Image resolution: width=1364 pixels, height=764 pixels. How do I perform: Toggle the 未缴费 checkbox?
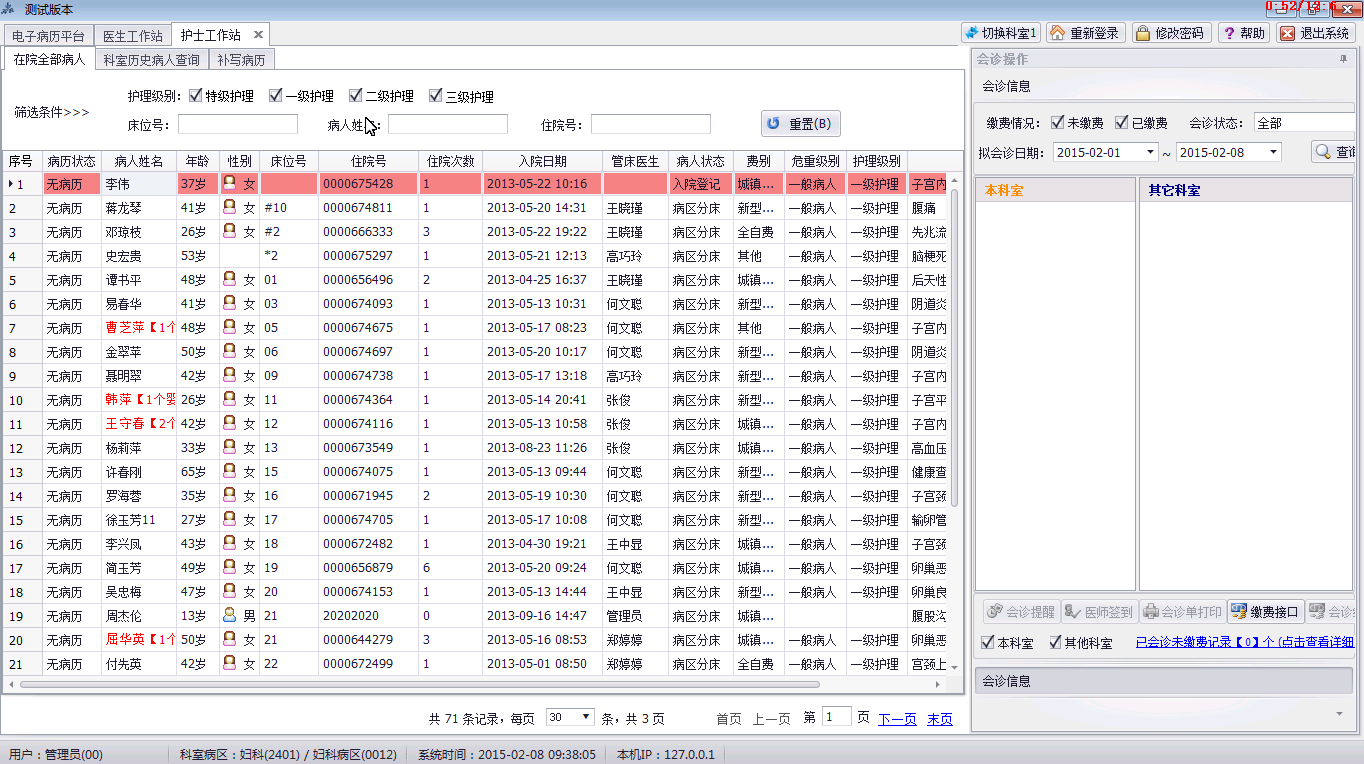coord(1058,123)
